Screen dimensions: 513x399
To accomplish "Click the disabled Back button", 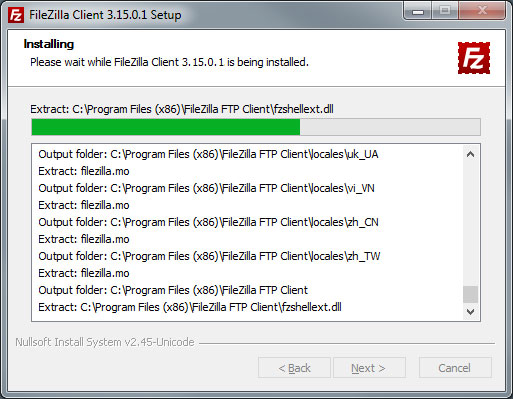I will tap(294, 368).
